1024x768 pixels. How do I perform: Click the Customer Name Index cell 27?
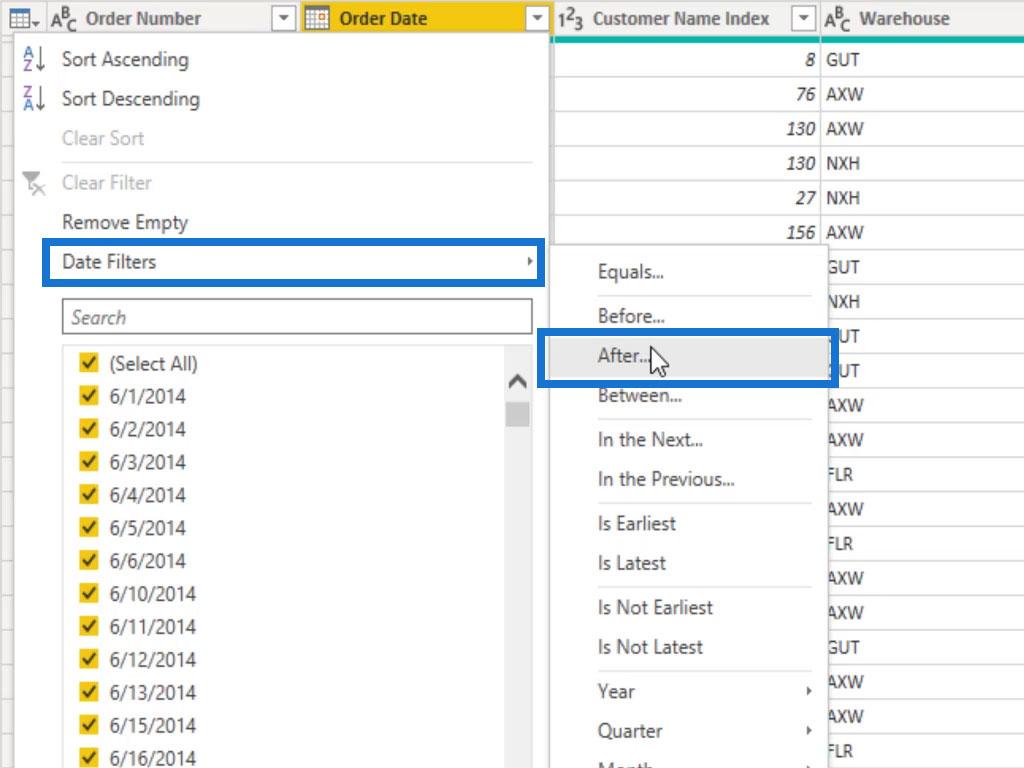tap(686, 198)
